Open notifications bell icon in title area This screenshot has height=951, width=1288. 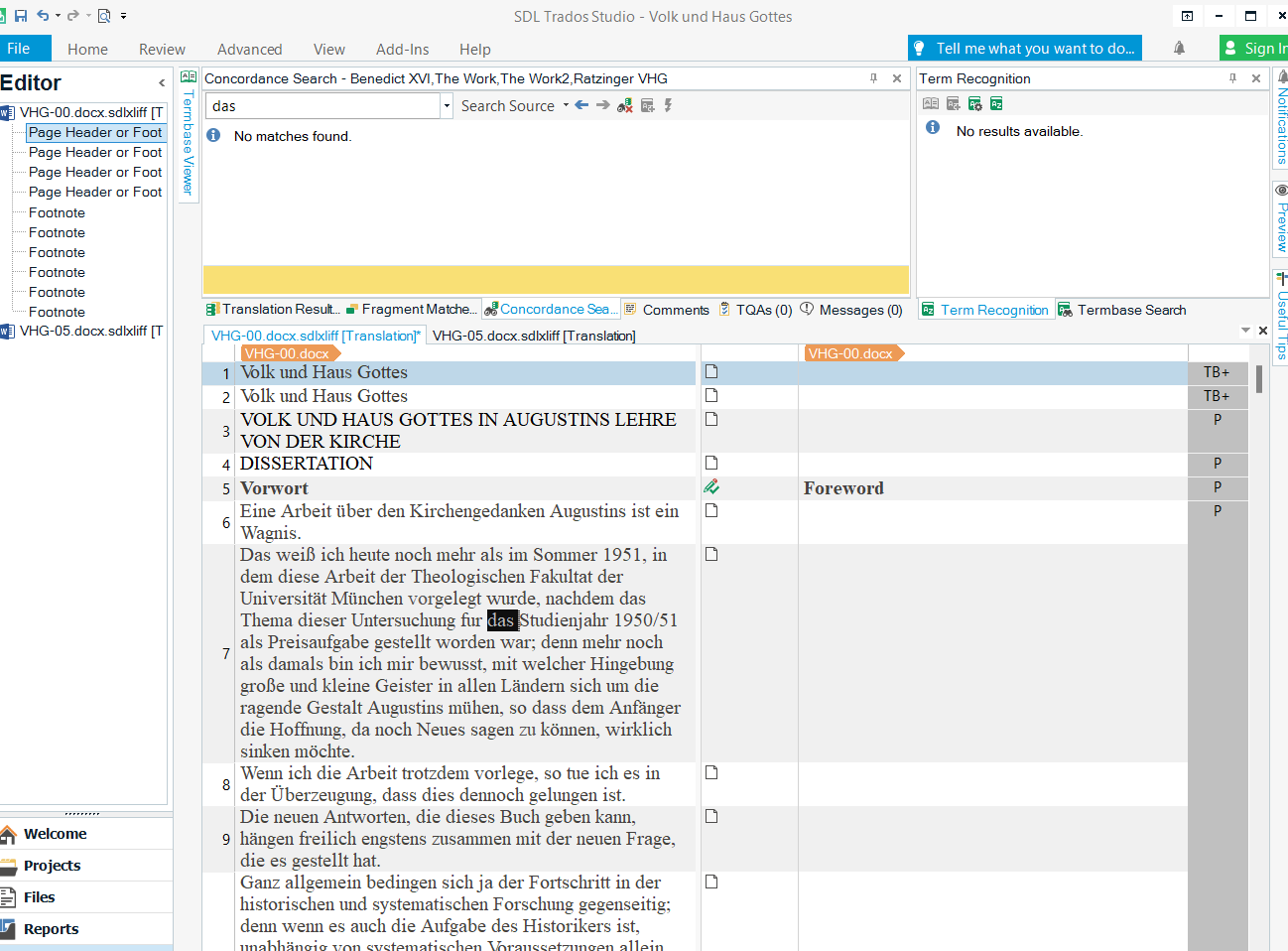point(1179,48)
